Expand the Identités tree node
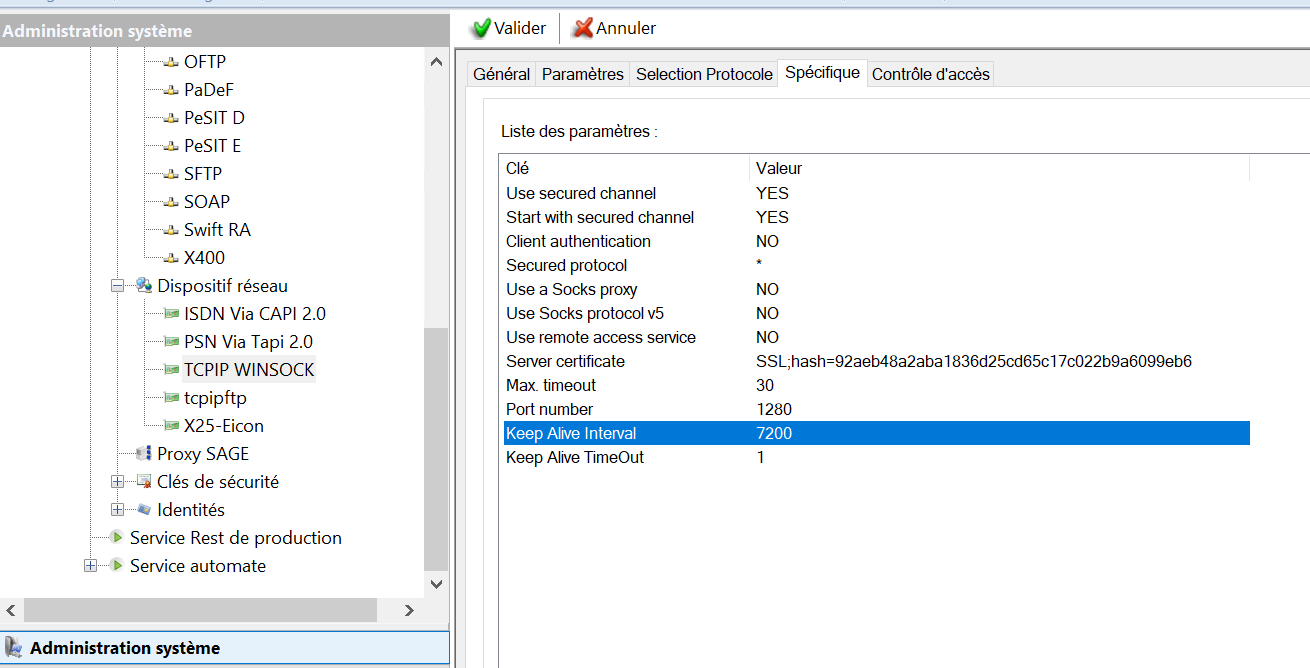1310x668 pixels. pyautogui.click(x=117, y=510)
